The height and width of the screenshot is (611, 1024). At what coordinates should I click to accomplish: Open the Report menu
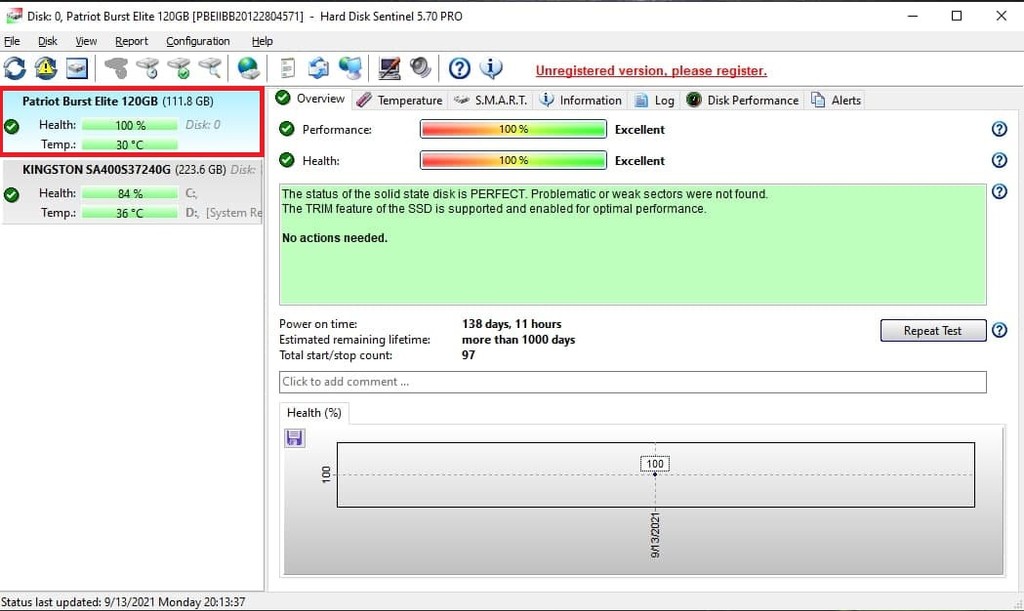pos(131,41)
